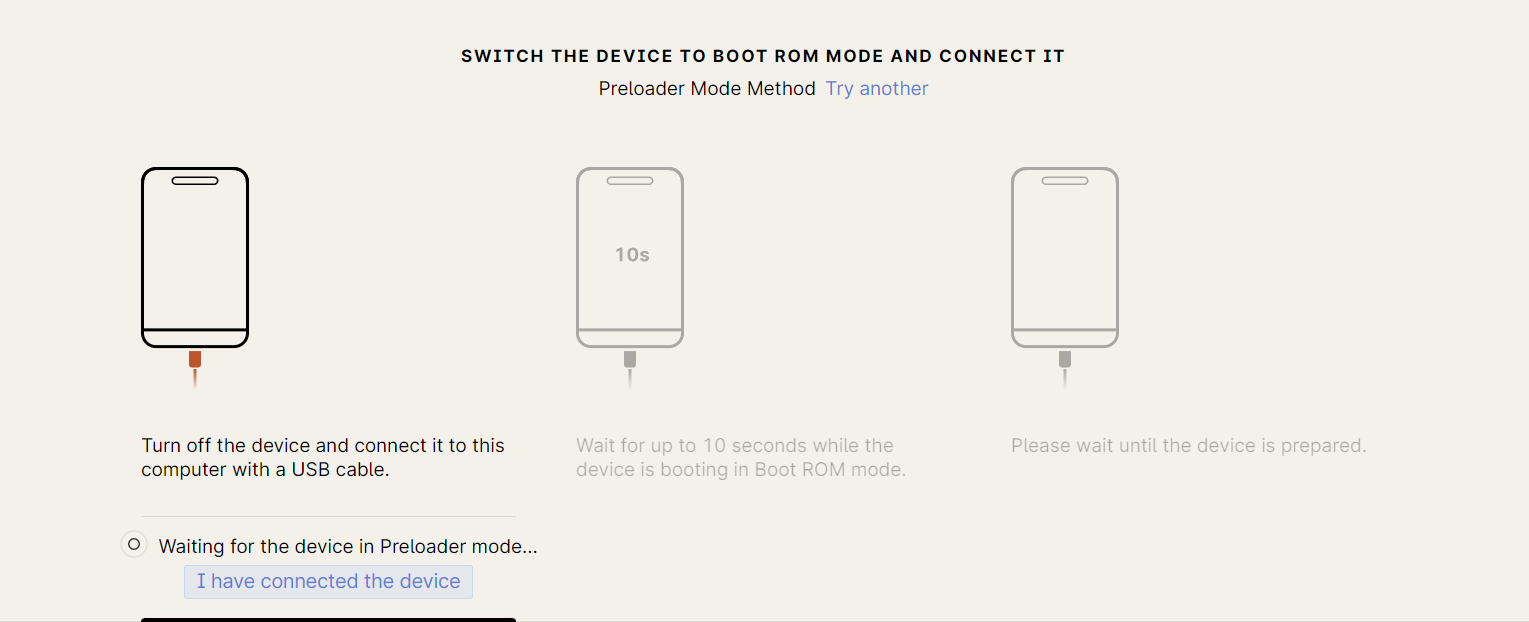1529x622 pixels.
Task: Click "Switch the device to Boot ROM mode" heading
Action: [763, 56]
